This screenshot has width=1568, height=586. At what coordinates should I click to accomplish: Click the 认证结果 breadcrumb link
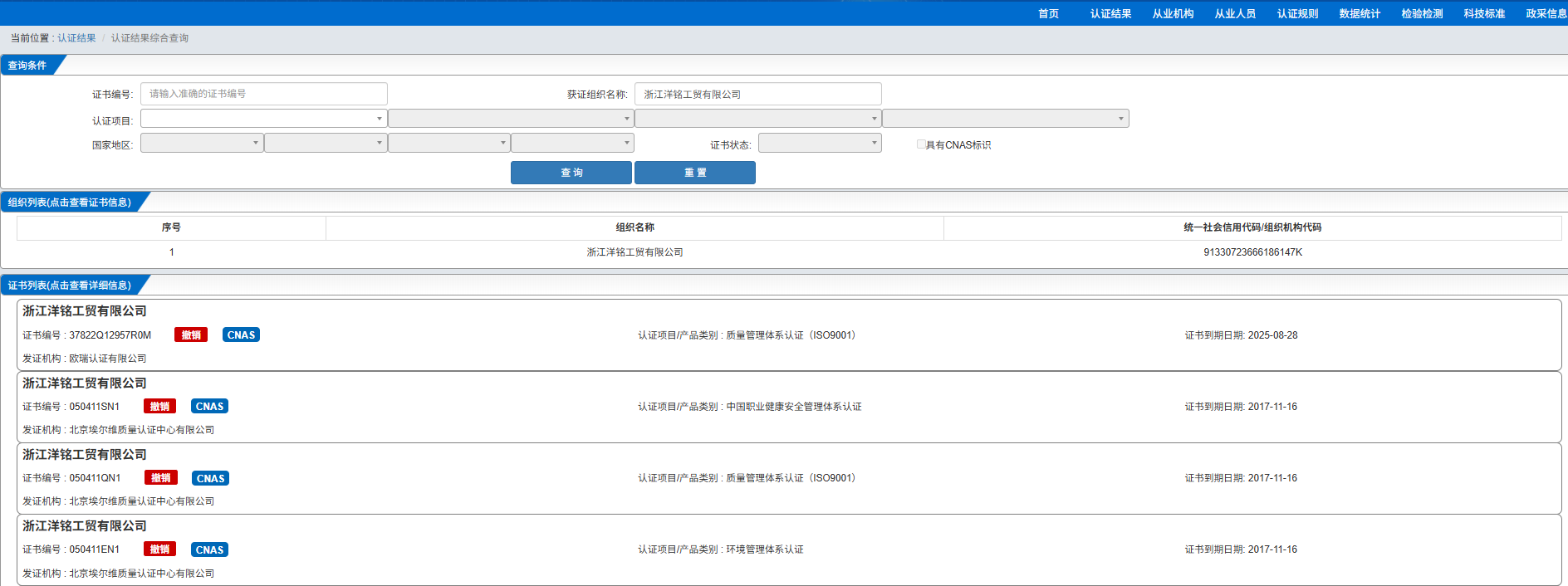point(76,38)
